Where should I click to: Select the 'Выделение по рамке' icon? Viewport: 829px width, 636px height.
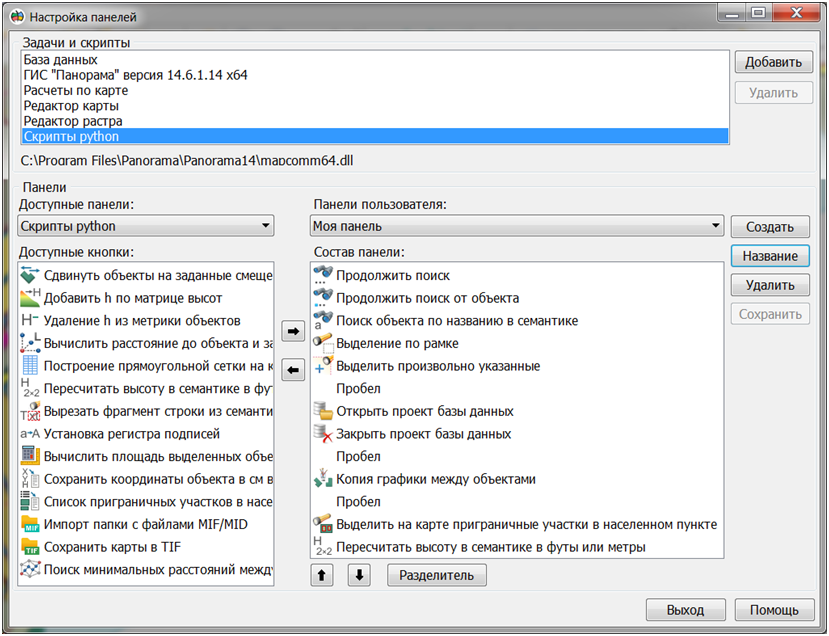click(x=323, y=343)
